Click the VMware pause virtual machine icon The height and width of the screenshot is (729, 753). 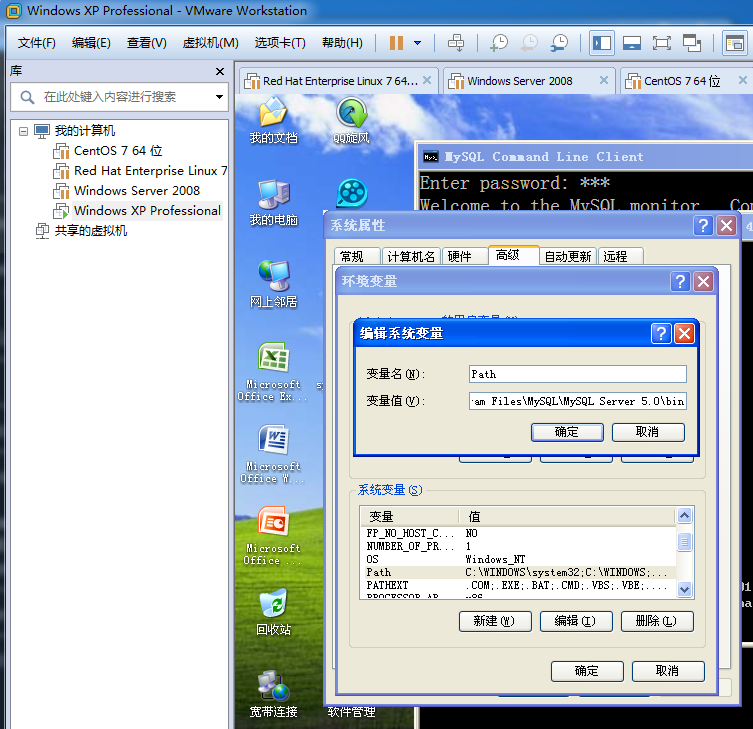click(x=396, y=43)
